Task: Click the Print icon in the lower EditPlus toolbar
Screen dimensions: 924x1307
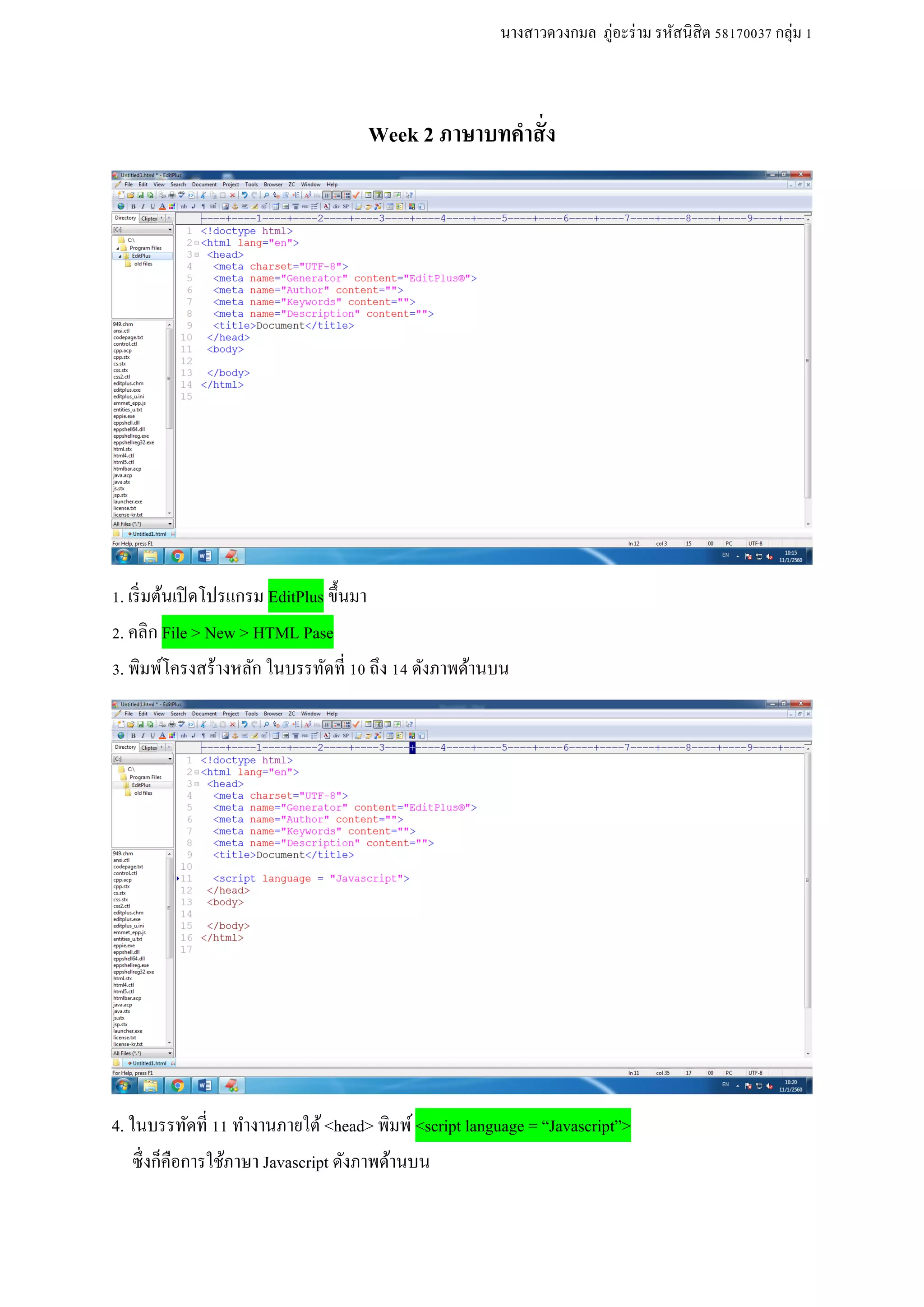Action: [172, 725]
